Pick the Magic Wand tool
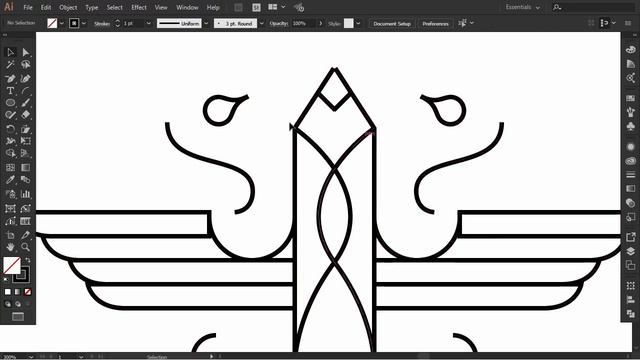The image size is (640, 360). pyautogui.click(x=10, y=64)
